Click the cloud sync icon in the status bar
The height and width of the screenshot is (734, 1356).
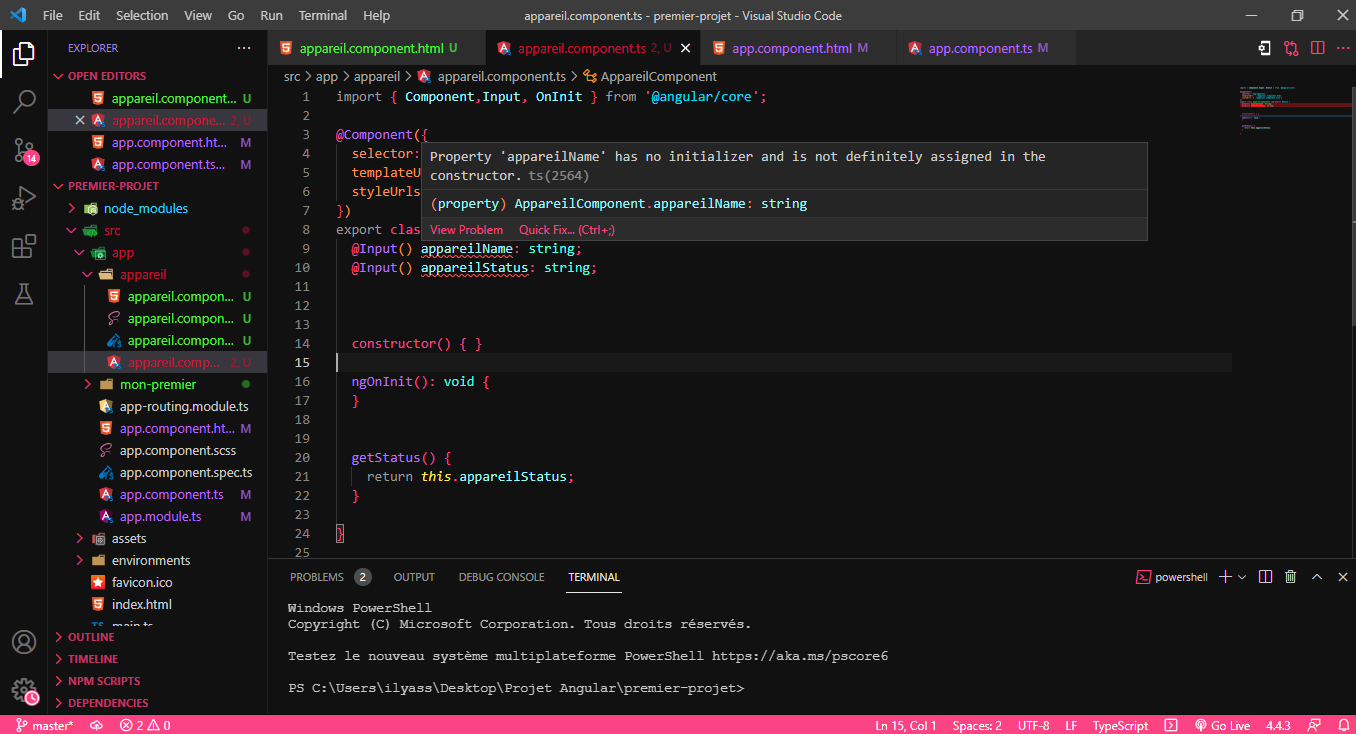[x=96, y=725]
